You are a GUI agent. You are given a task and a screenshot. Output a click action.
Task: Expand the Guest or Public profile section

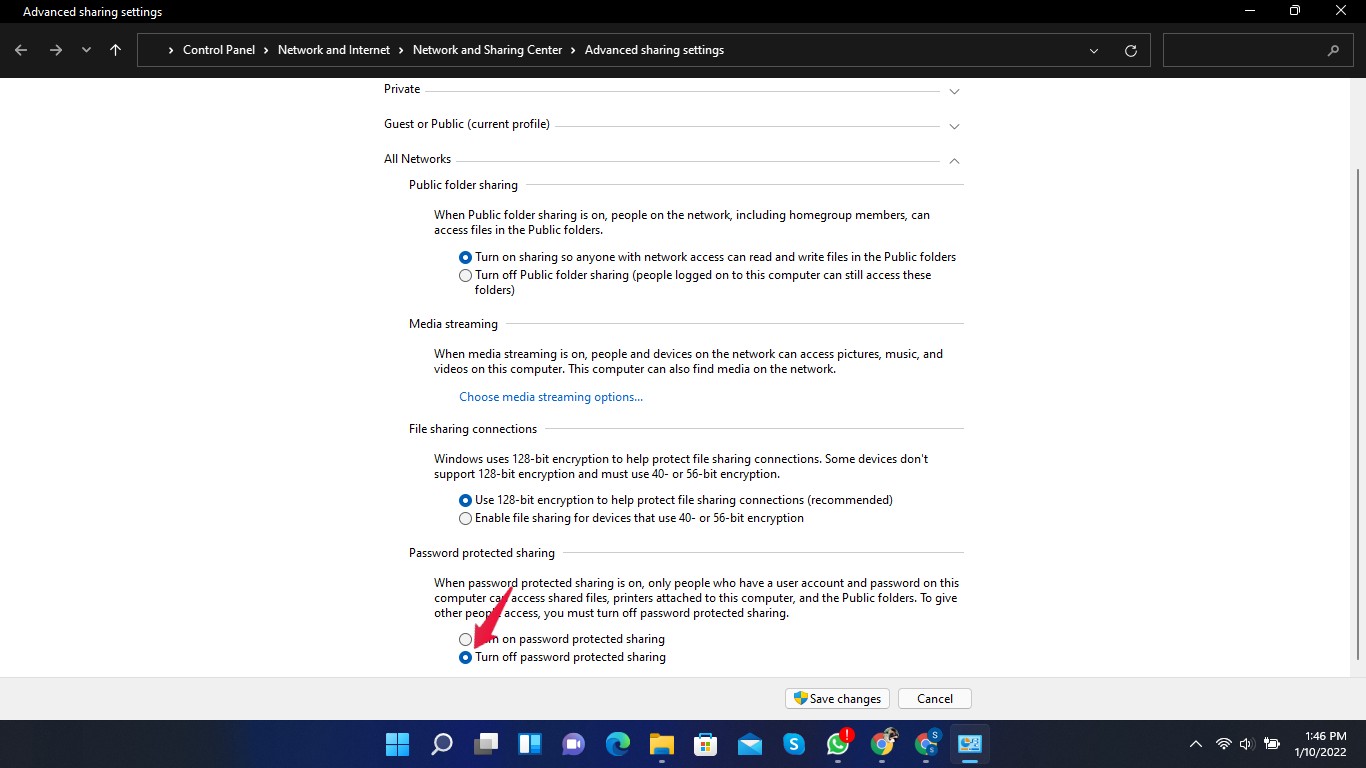[954, 126]
